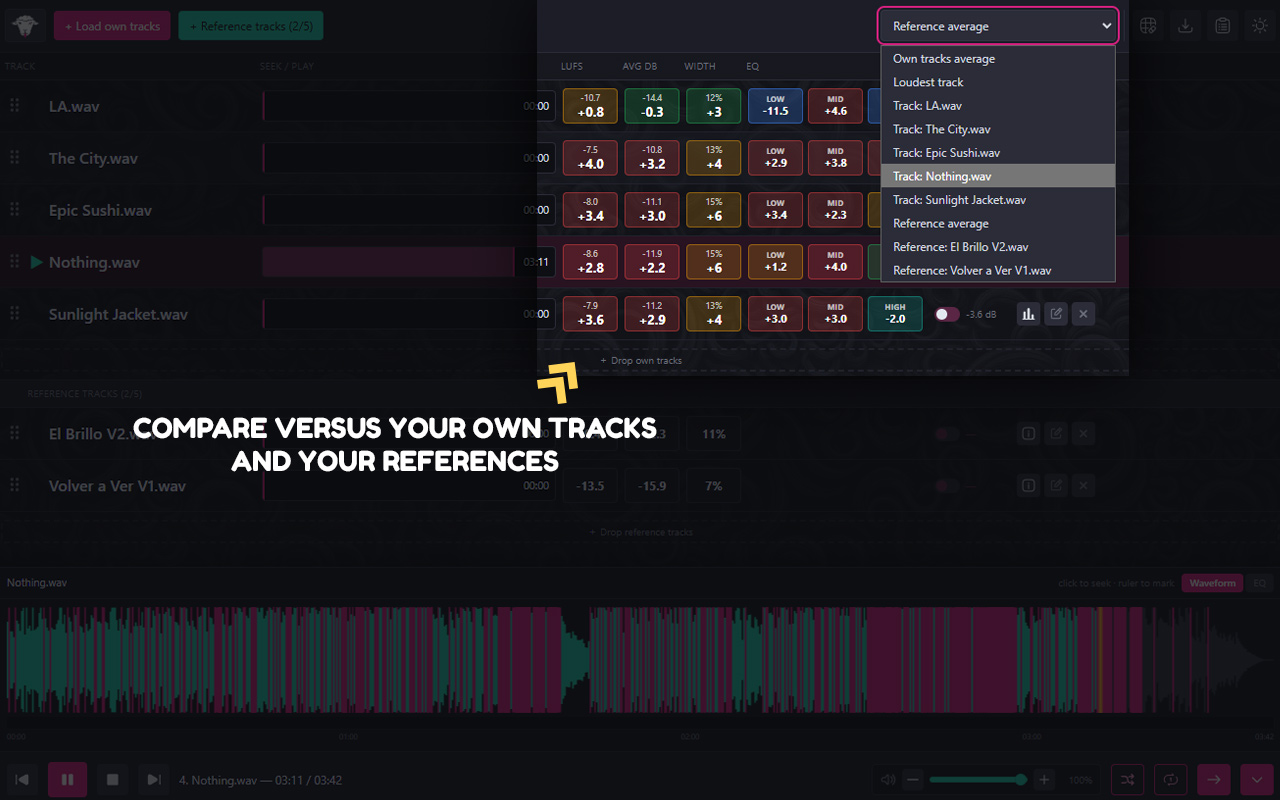Remove Volver a Ver V1 reference with X
1280x800 pixels.
[1084, 486]
